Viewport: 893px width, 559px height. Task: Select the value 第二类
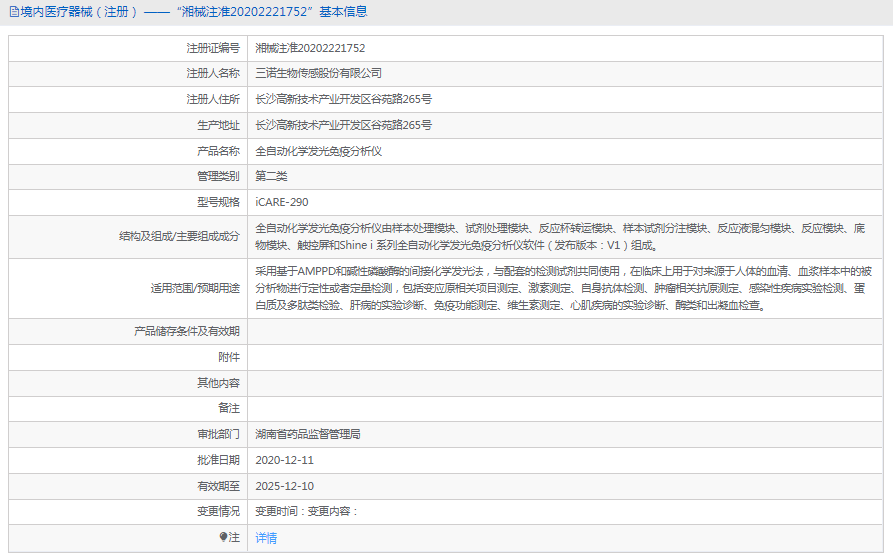pos(271,176)
